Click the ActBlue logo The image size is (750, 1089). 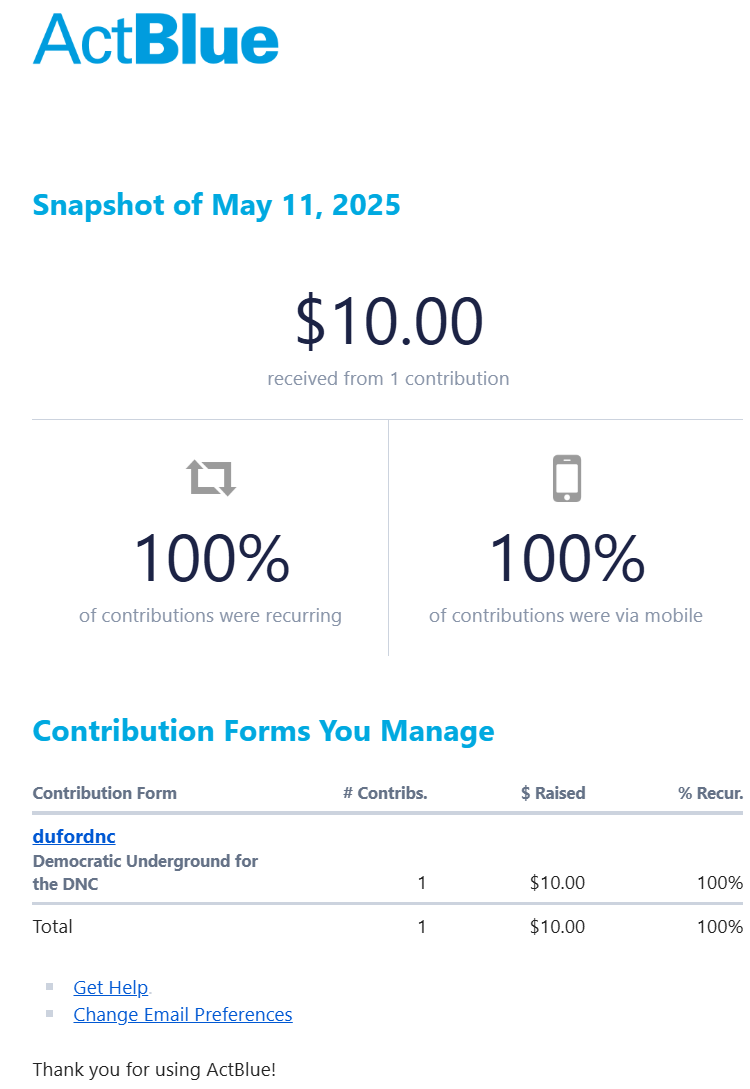click(x=155, y=40)
